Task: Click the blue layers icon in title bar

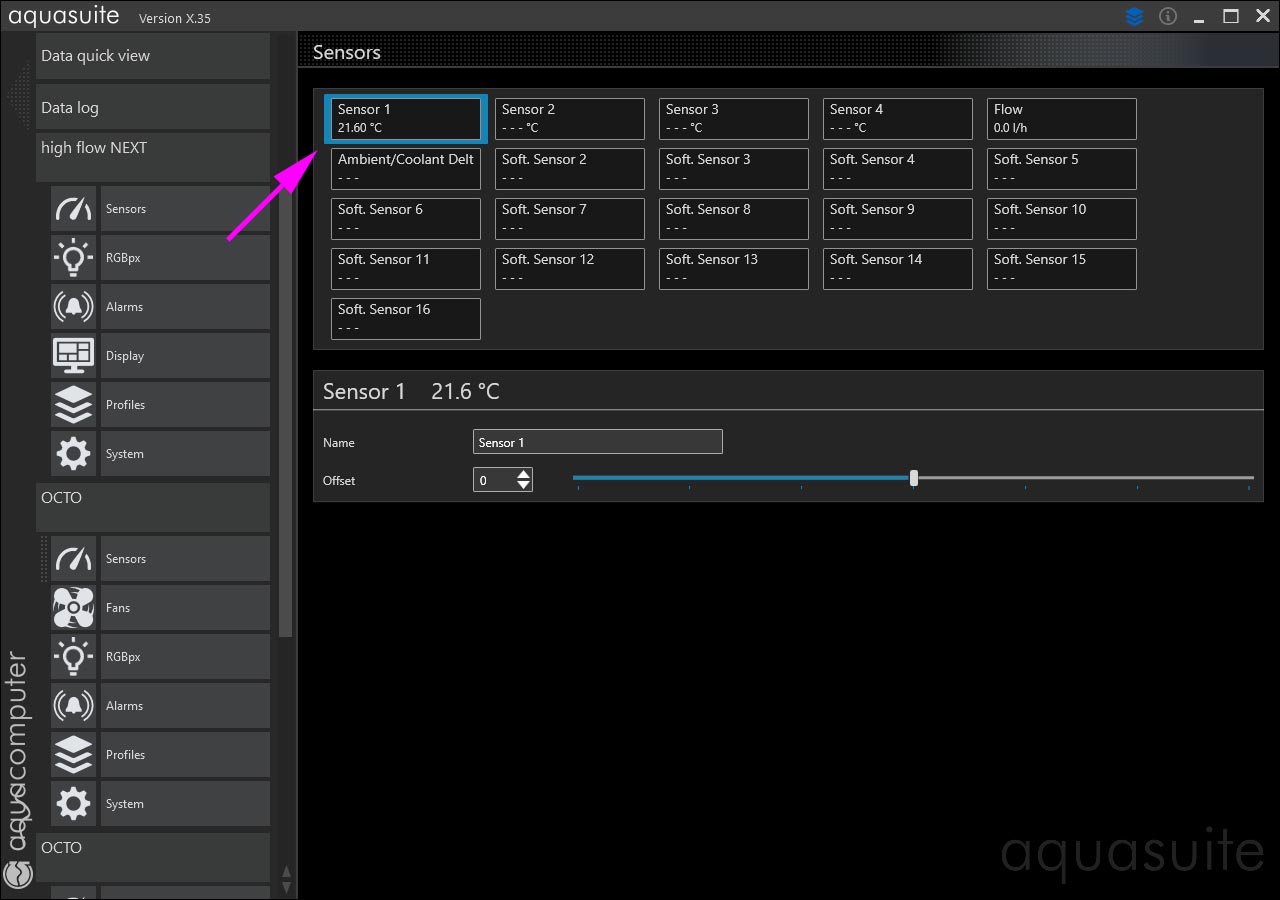Action: (1134, 17)
